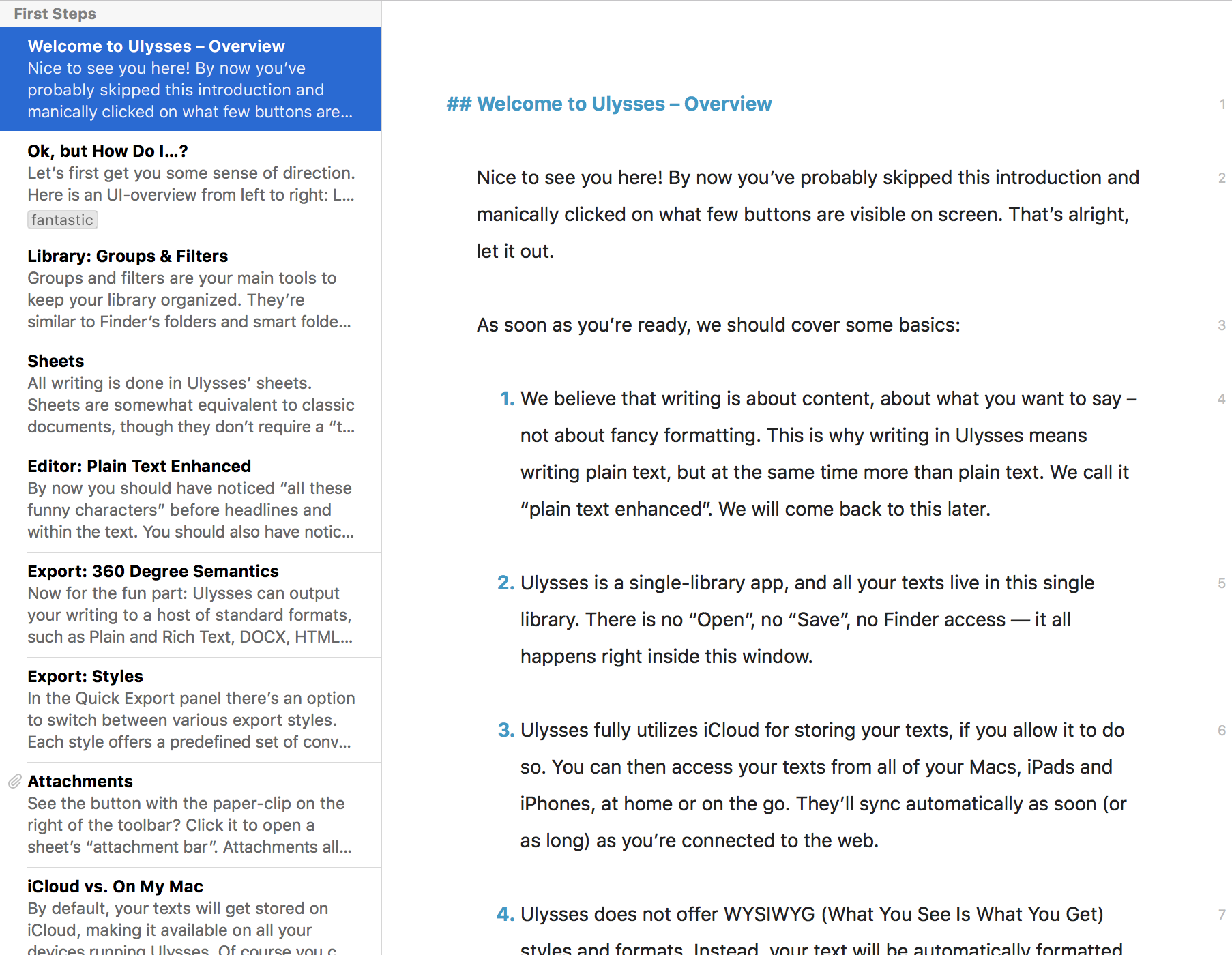Click 'Groups and filters are your main tools' preview
This screenshot has width=1232, height=955.
190,300
